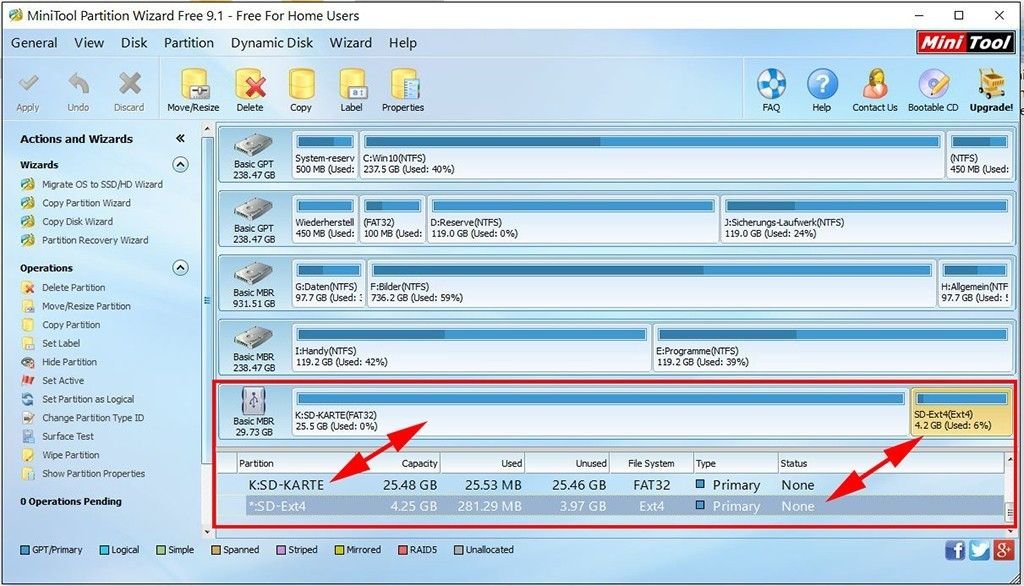This screenshot has height=586, width=1024.
Task: Launch Migrate OS to SSD/HD Wizard
Action: [x=103, y=184]
